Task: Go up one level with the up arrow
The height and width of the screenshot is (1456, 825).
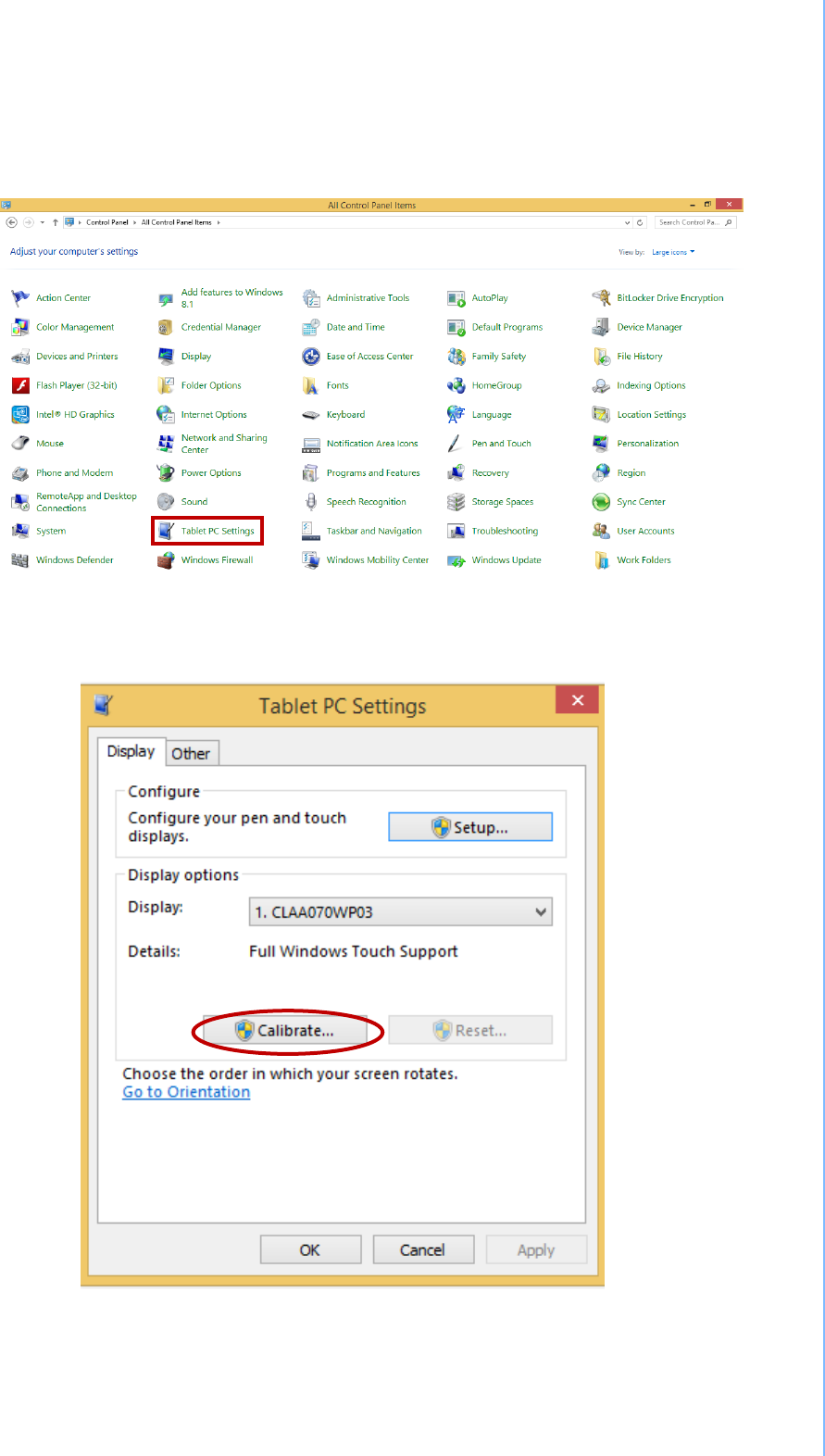Action: point(56,222)
